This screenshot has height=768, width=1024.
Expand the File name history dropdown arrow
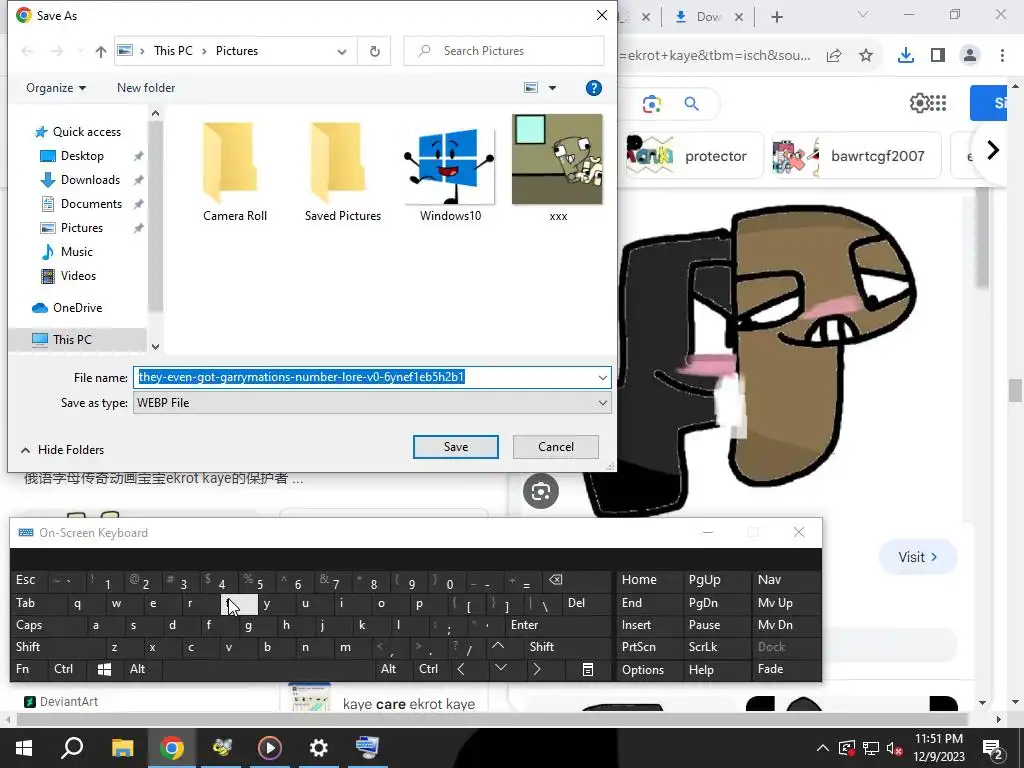(x=602, y=377)
